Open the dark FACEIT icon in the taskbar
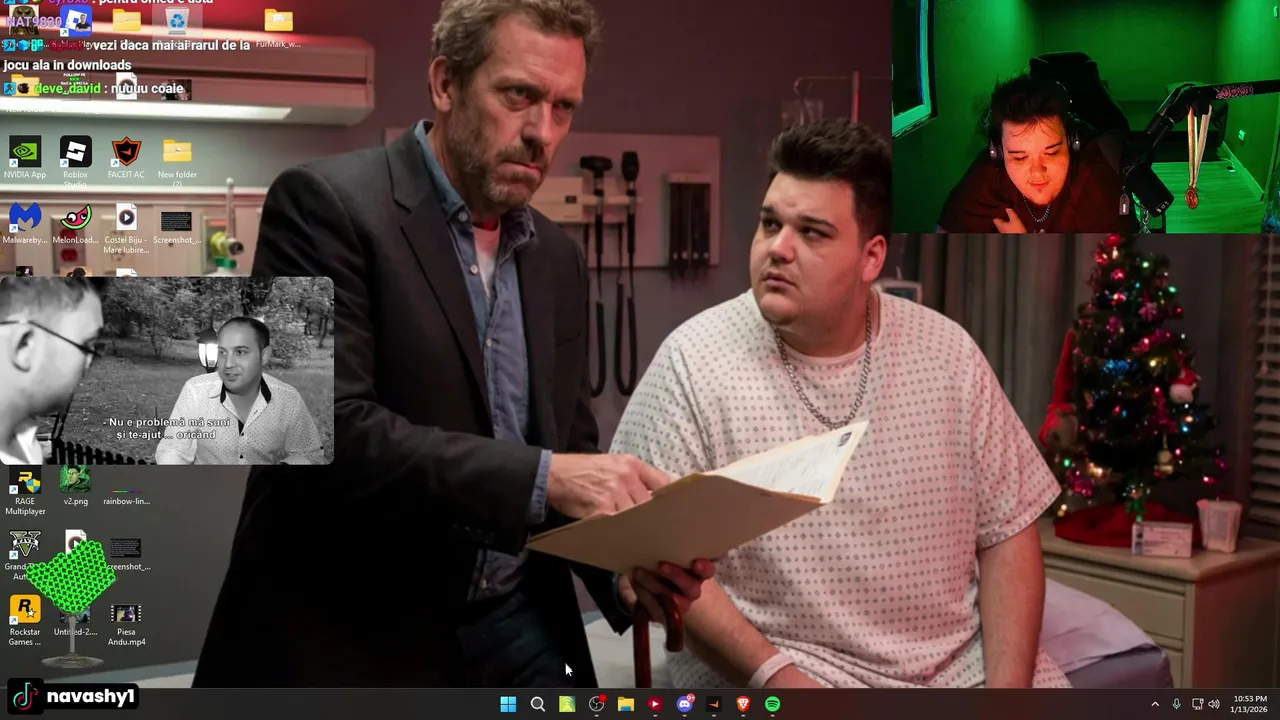 point(714,704)
